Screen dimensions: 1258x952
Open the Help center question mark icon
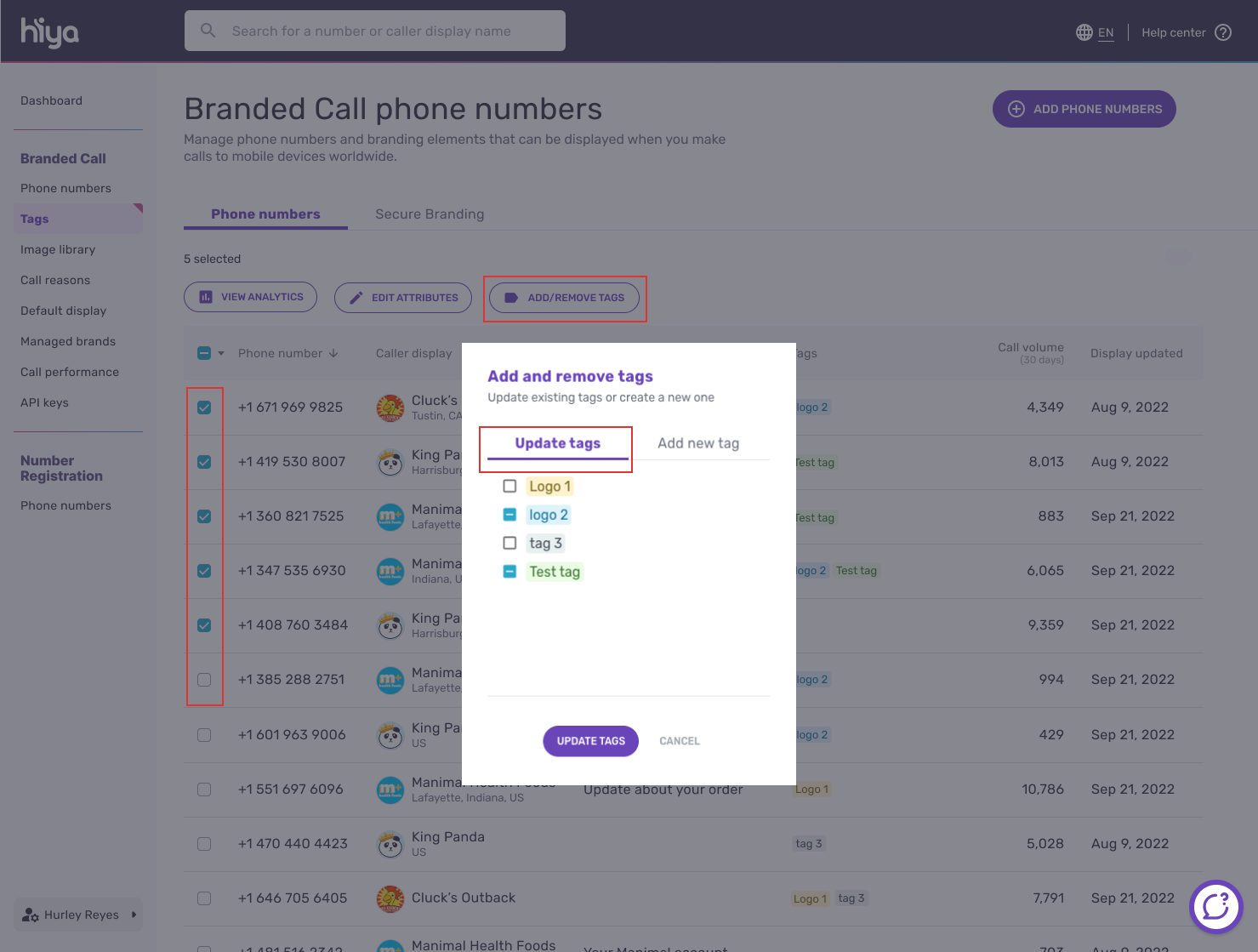1223,32
